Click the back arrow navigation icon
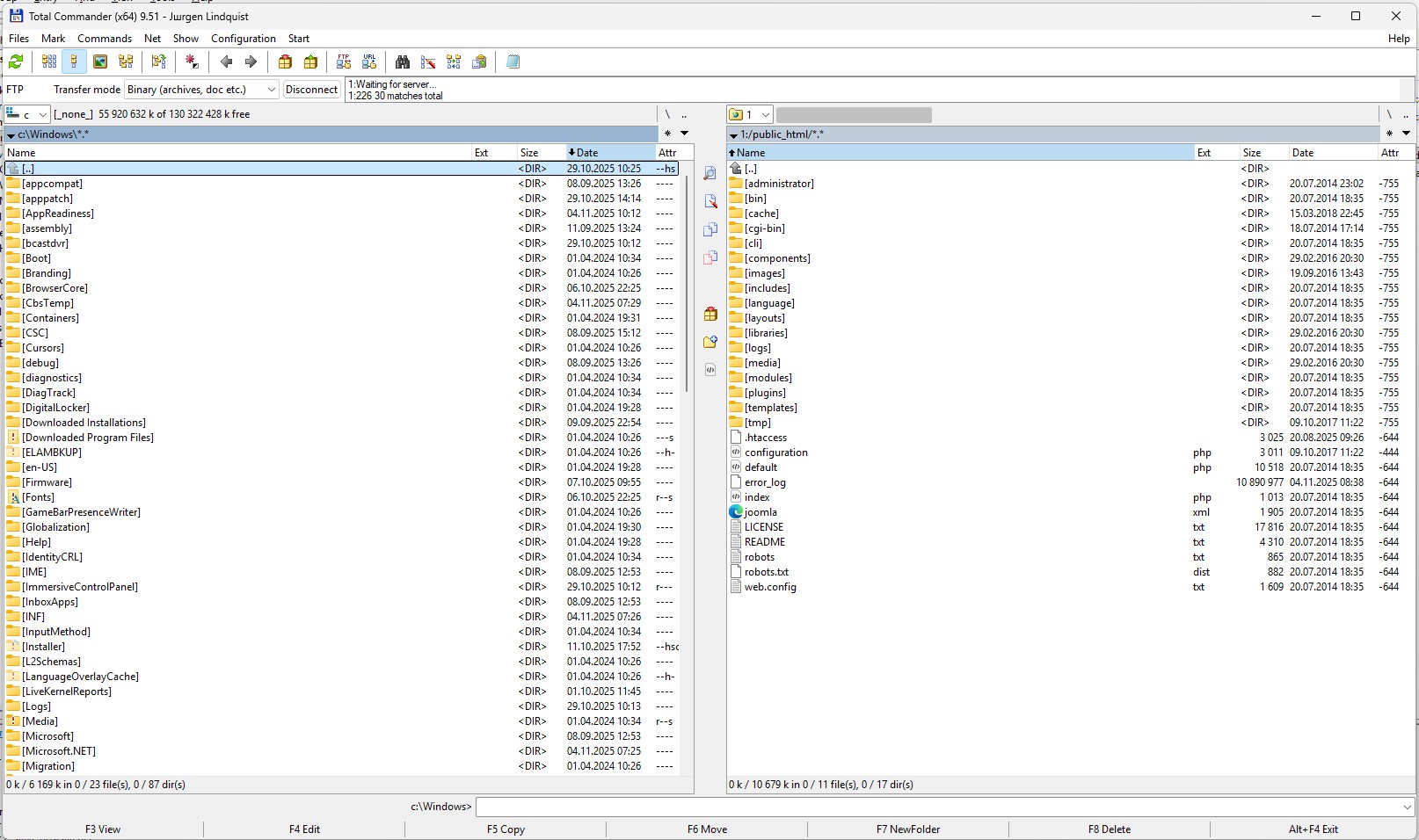Image resolution: width=1419 pixels, height=840 pixels. [x=226, y=62]
